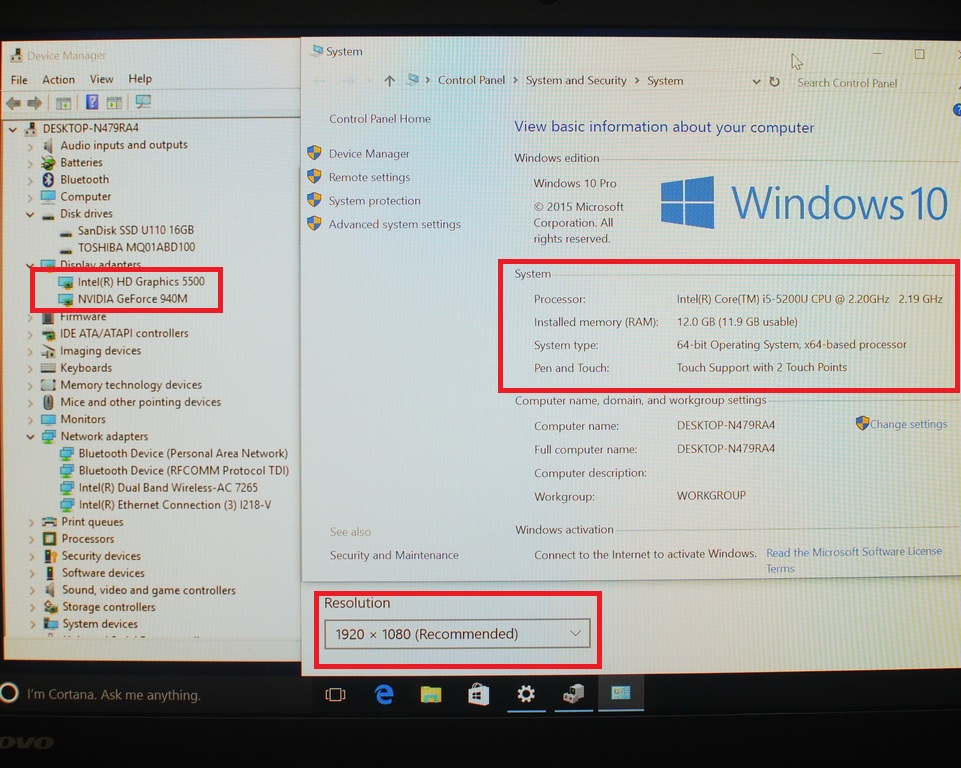
Task: Open address bar history dropdown arrow
Action: point(756,82)
